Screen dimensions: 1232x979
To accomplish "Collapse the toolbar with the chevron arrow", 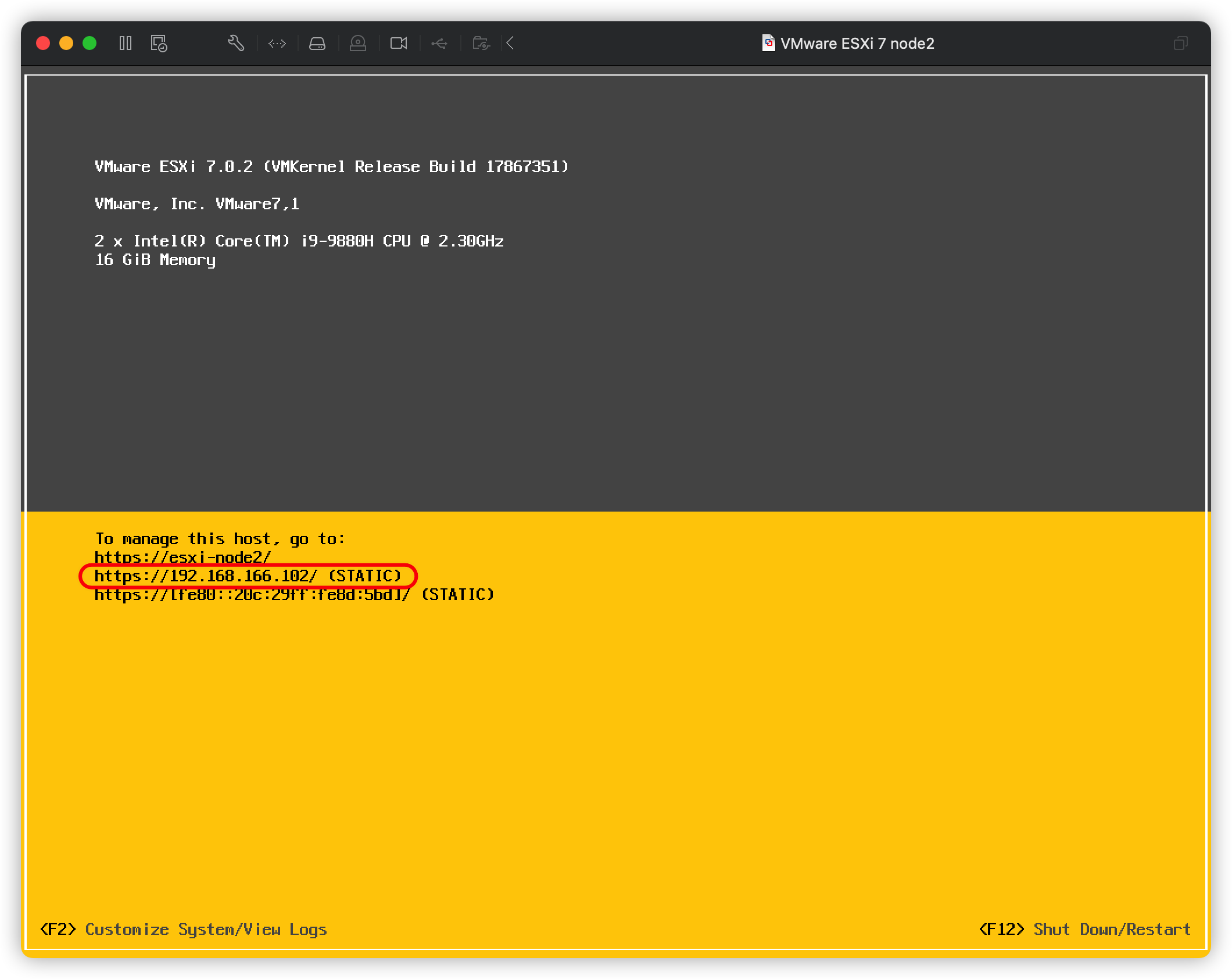I will (509, 43).
